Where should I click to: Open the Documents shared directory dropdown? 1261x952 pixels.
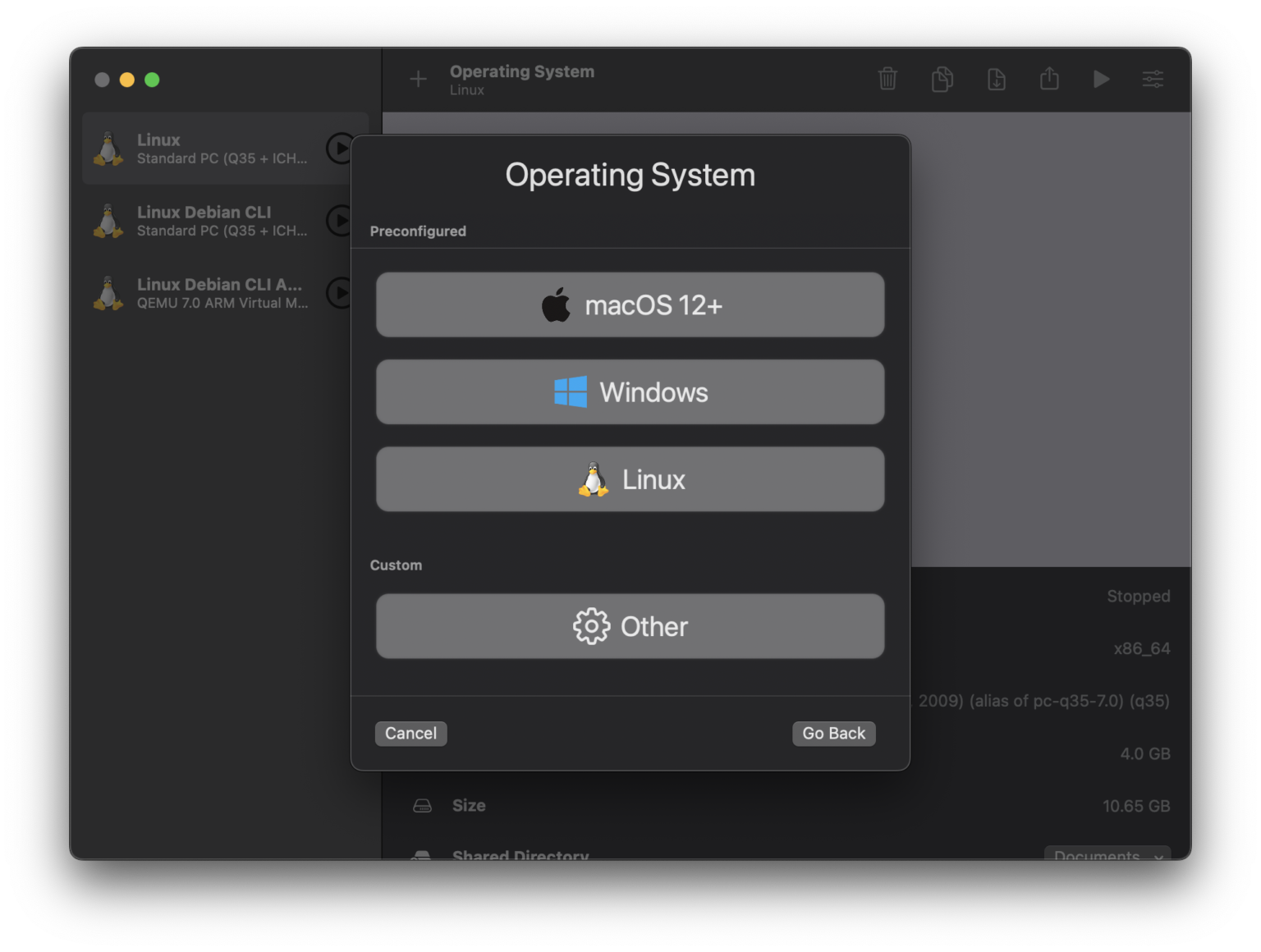(1107, 856)
